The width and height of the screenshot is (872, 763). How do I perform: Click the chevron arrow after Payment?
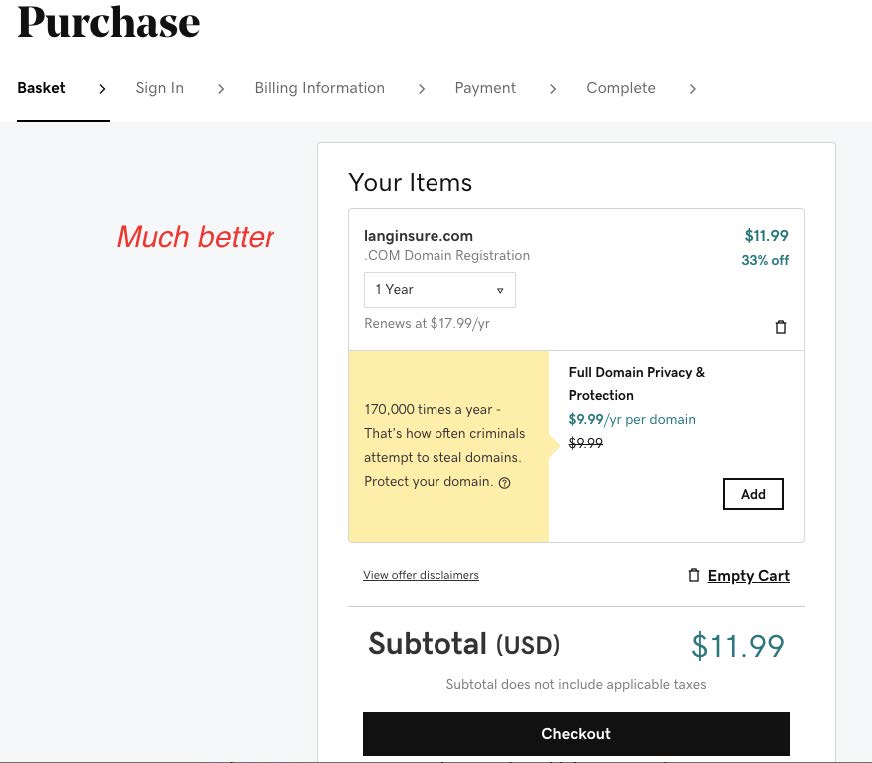click(x=552, y=89)
